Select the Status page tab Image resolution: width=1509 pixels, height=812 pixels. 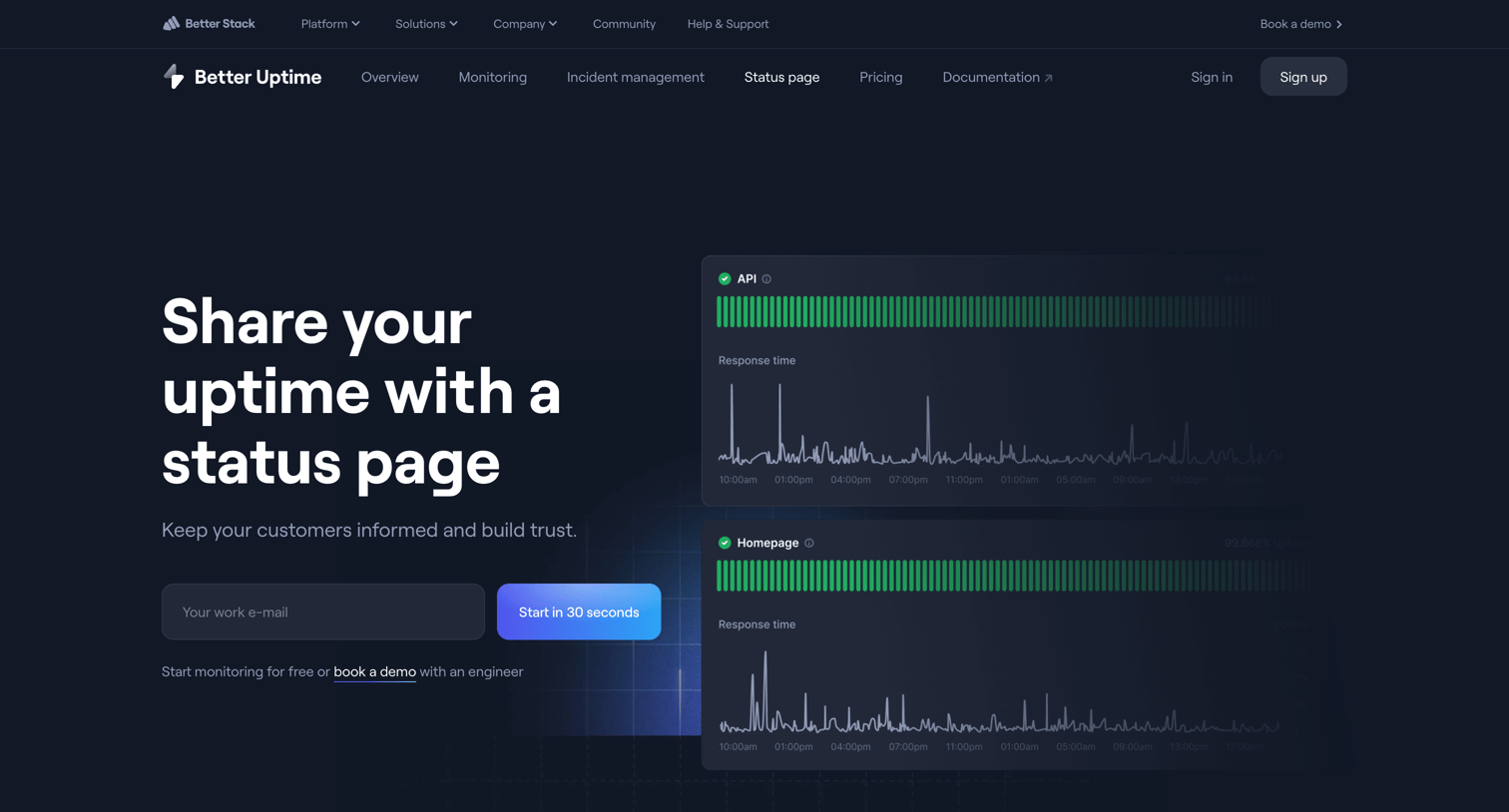(781, 77)
